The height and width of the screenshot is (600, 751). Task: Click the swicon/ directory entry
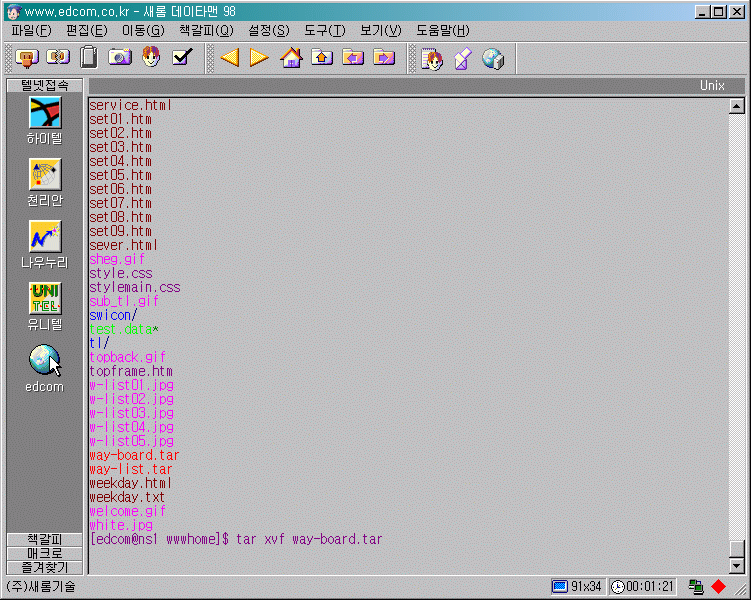pos(113,315)
